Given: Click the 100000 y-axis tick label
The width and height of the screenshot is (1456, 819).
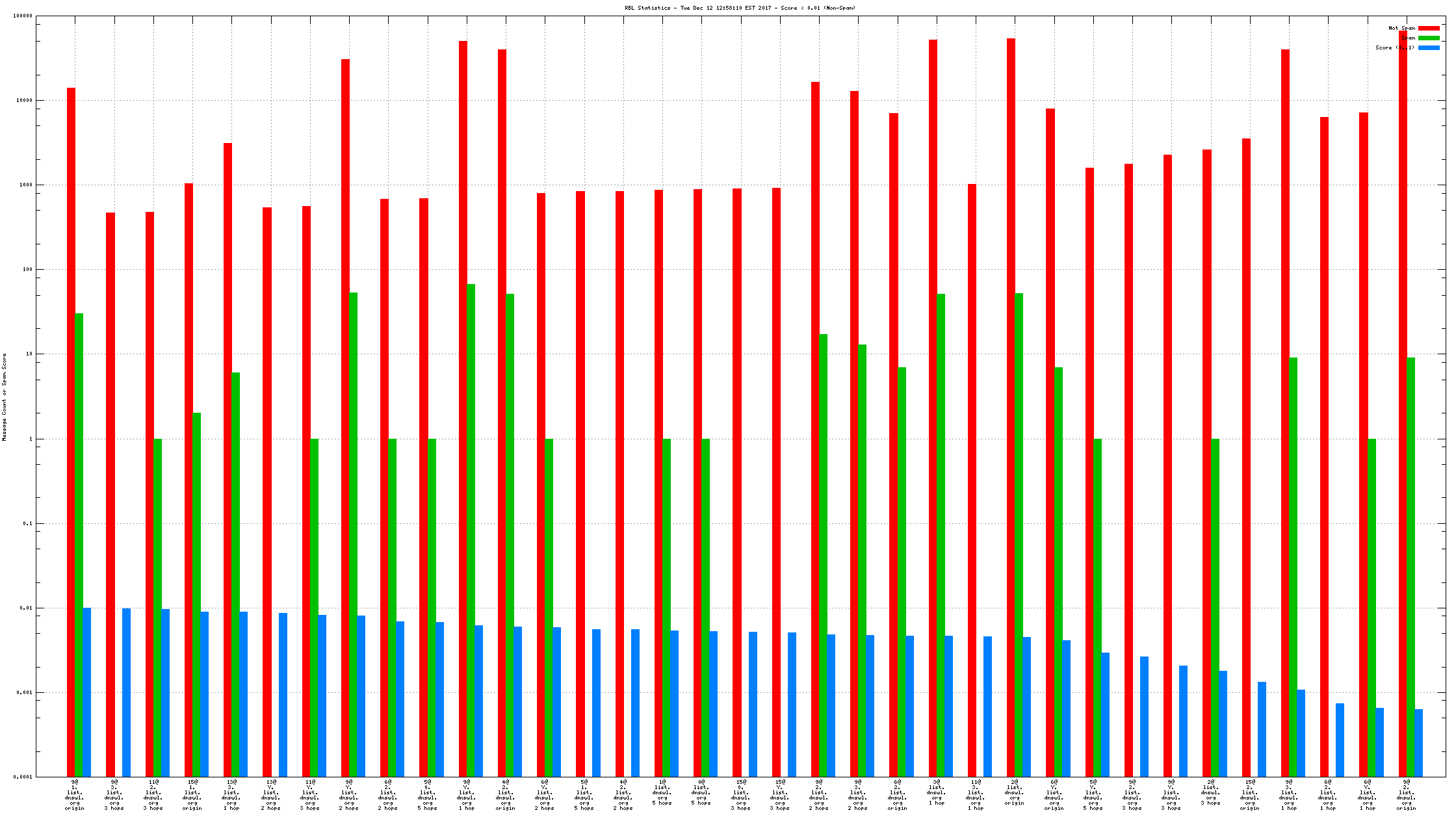Looking at the screenshot, I should (x=23, y=16).
